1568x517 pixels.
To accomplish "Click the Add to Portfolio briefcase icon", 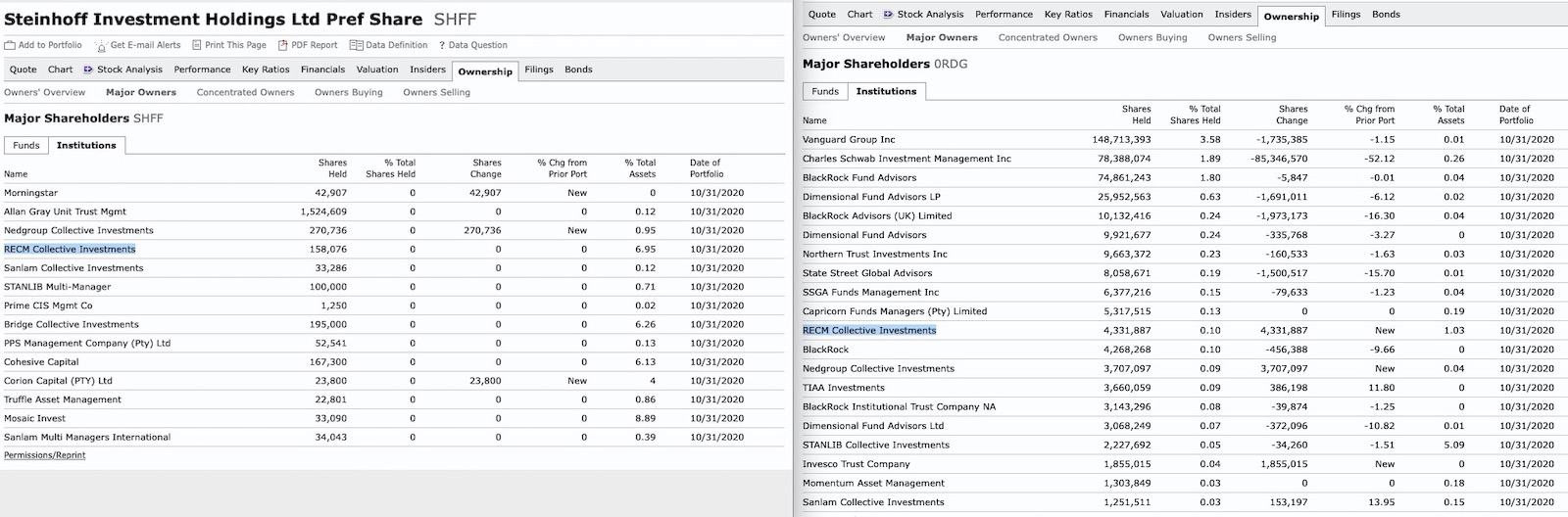I will tap(10, 45).
